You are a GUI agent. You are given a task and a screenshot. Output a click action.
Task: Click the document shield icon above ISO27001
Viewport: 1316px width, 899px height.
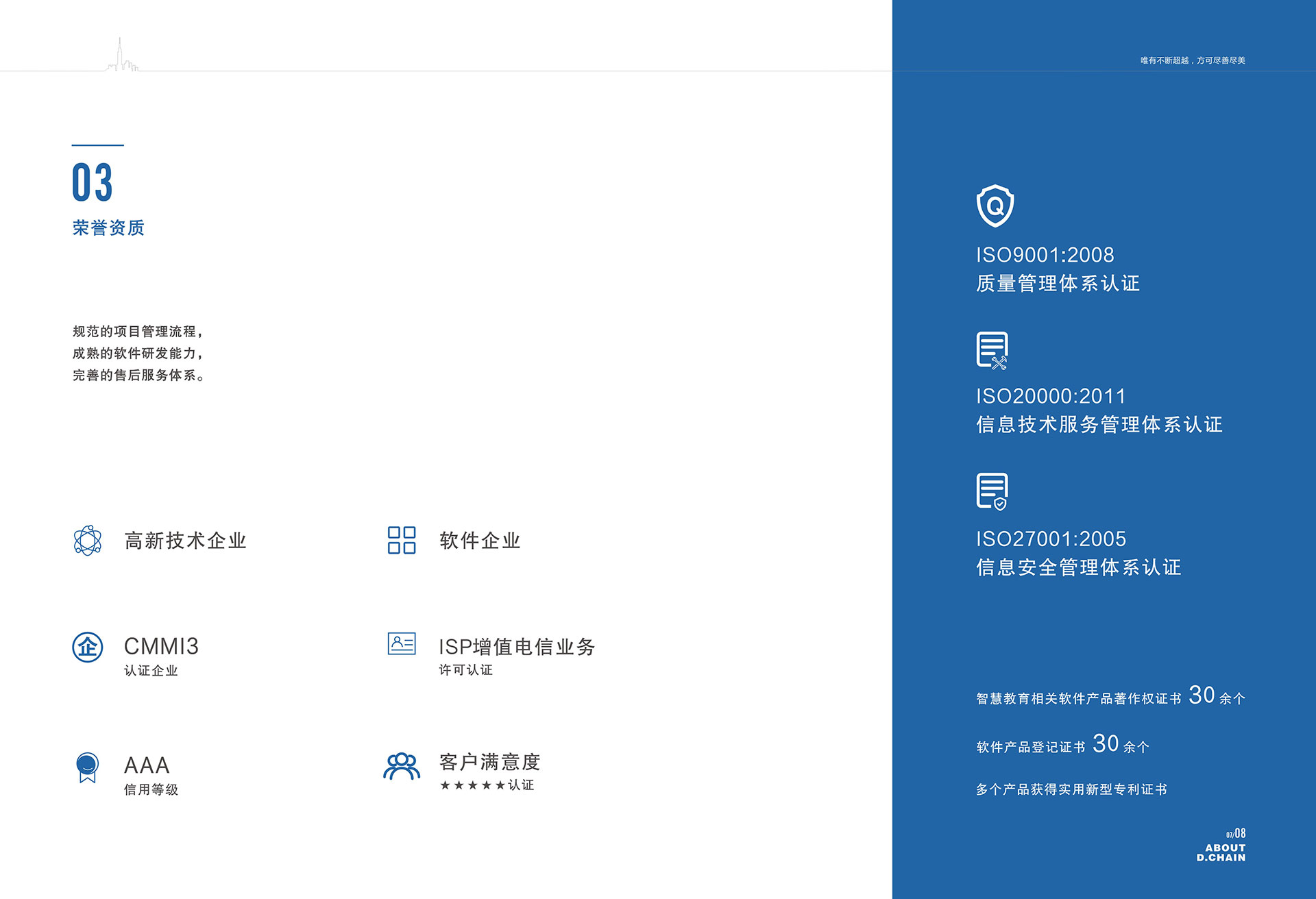coord(992,491)
